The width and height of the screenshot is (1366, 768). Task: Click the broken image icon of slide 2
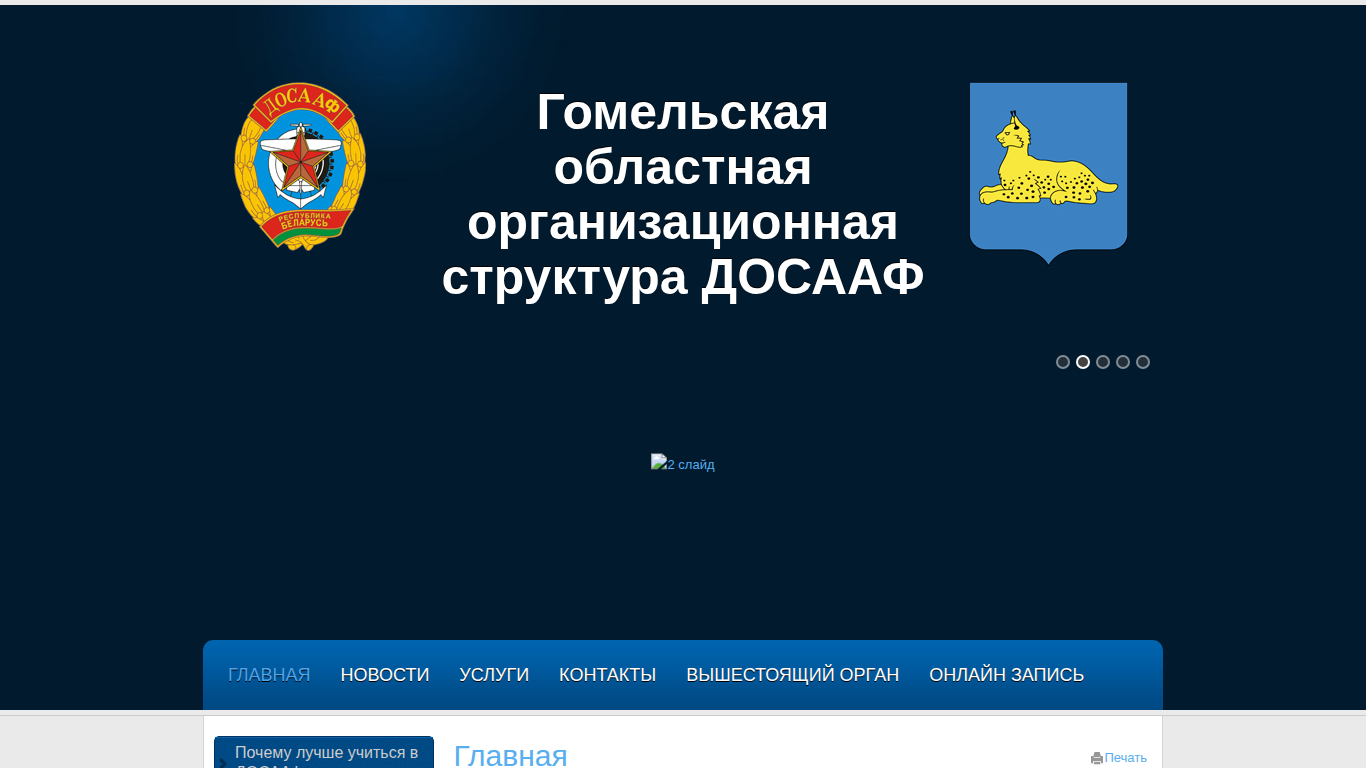coord(658,462)
